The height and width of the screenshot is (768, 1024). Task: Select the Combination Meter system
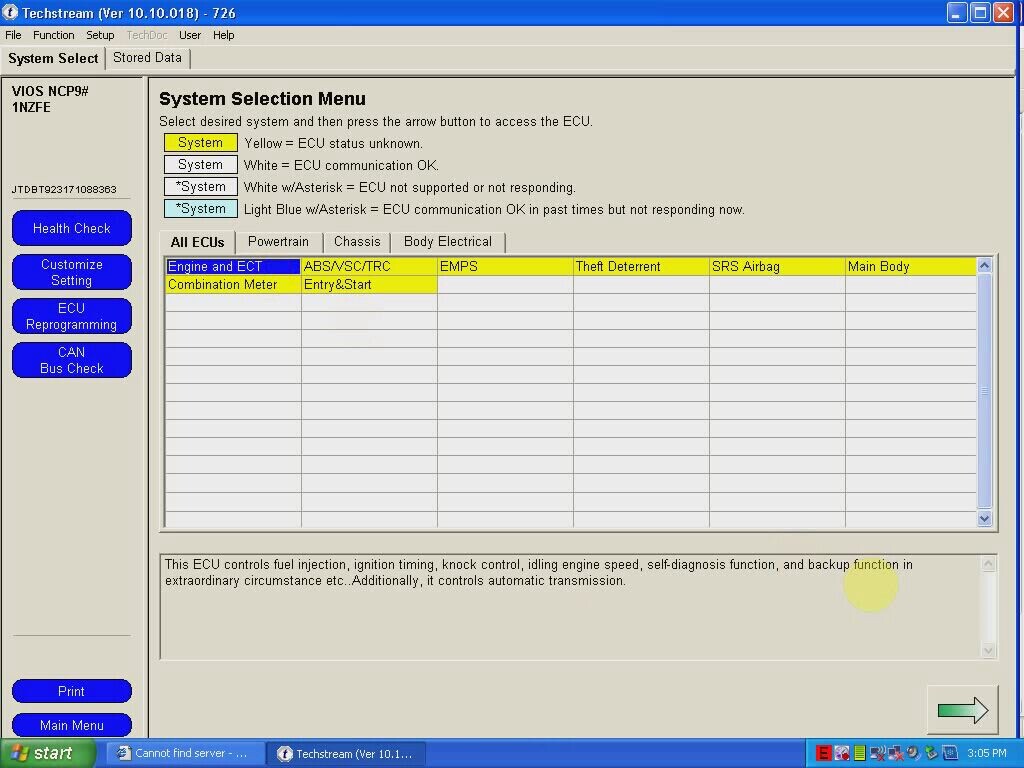pos(233,285)
